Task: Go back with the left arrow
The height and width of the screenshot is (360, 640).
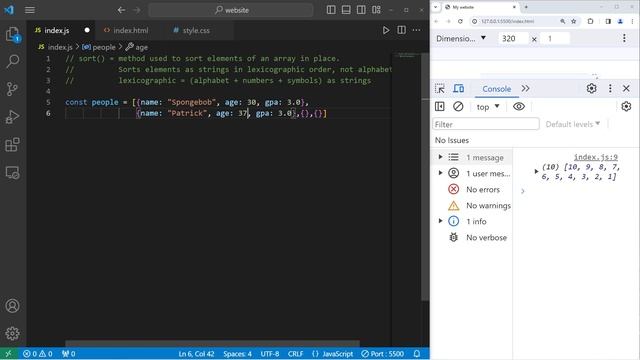Action: pyautogui.click(x=121, y=10)
